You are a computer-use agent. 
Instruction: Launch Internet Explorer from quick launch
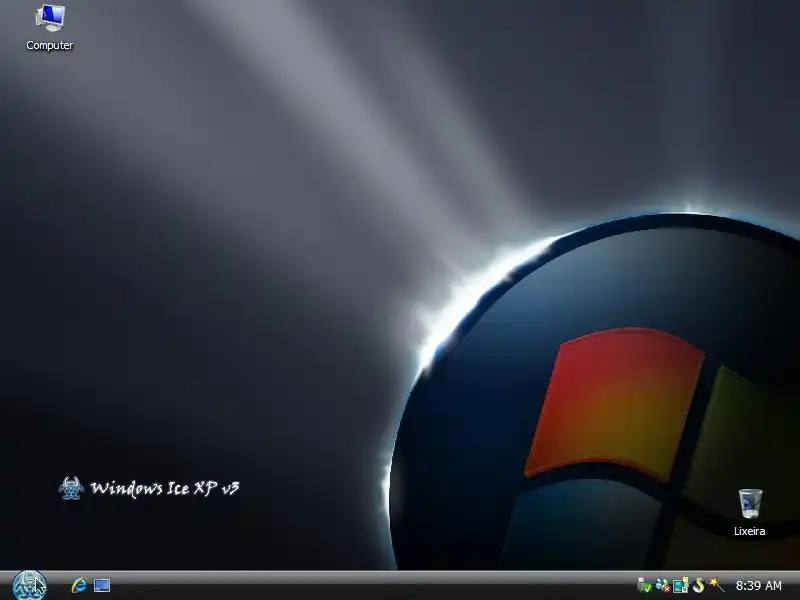pyautogui.click(x=79, y=585)
